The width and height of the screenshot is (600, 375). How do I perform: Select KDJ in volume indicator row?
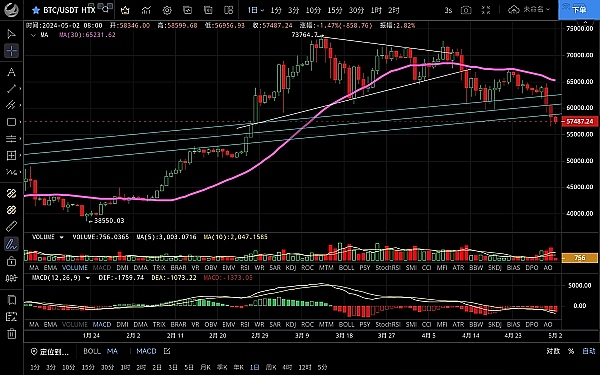pyautogui.click(x=291, y=268)
